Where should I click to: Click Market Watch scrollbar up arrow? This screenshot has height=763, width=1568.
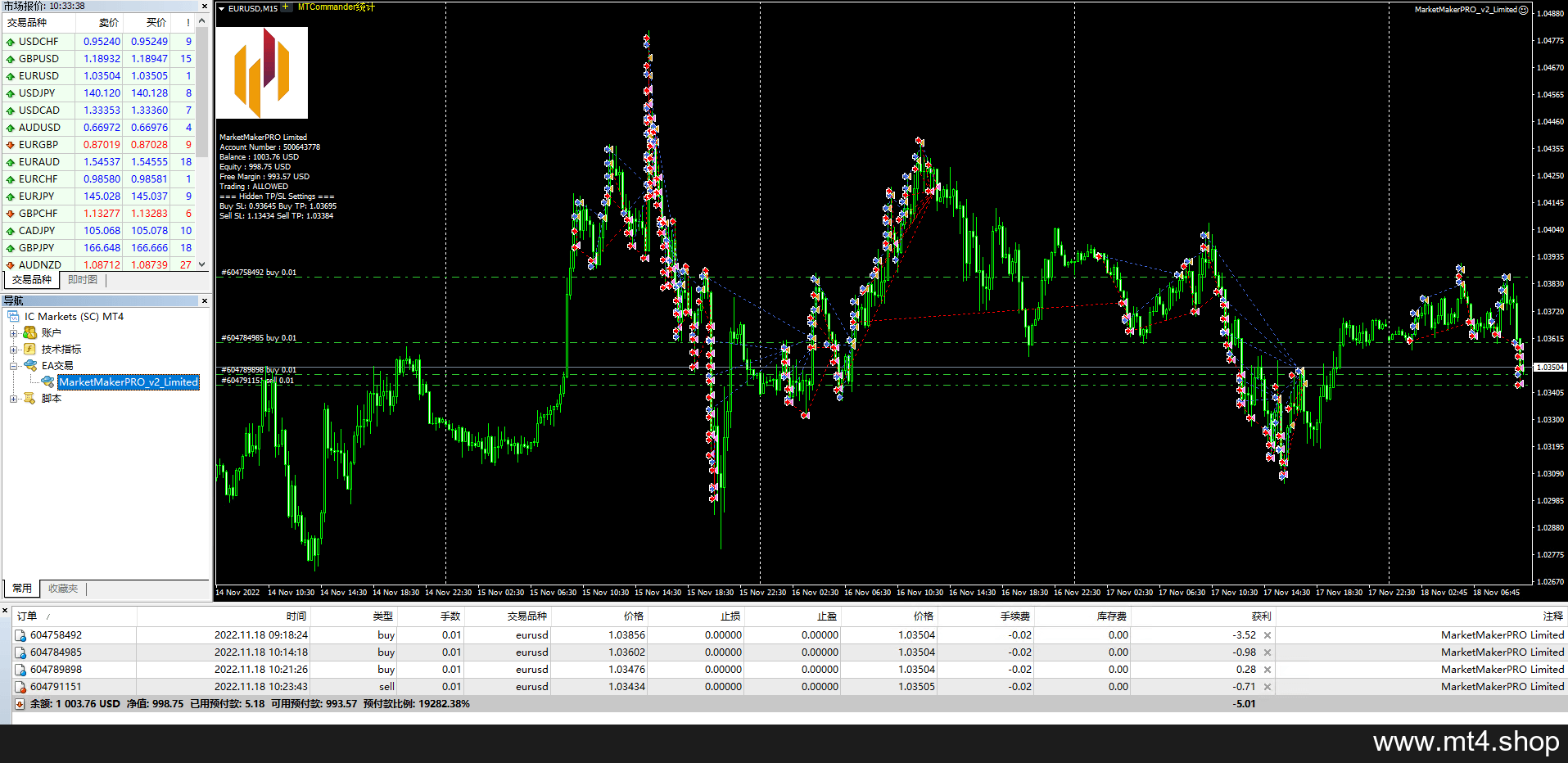(x=202, y=21)
